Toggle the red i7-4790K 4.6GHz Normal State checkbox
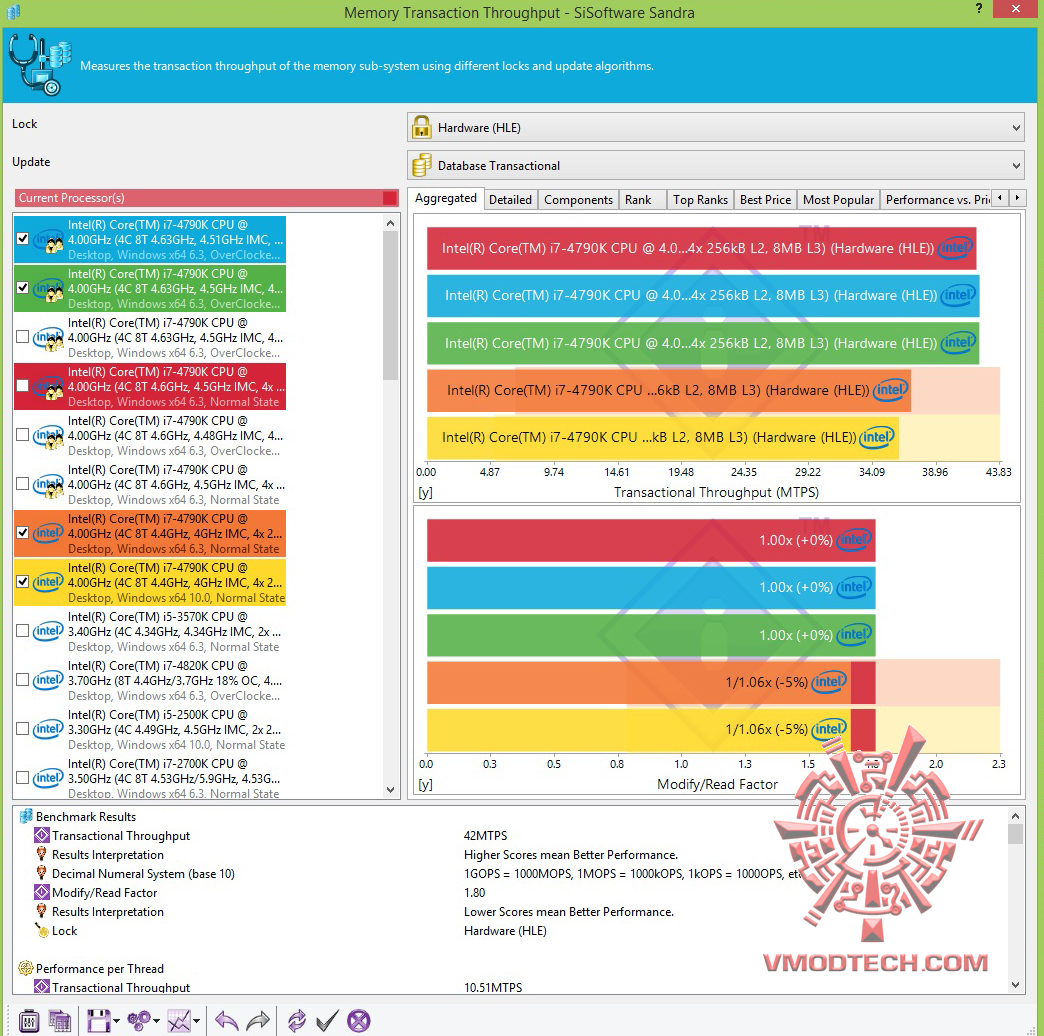Image resolution: width=1044 pixels, height=1036 pixels. (23, 386)
